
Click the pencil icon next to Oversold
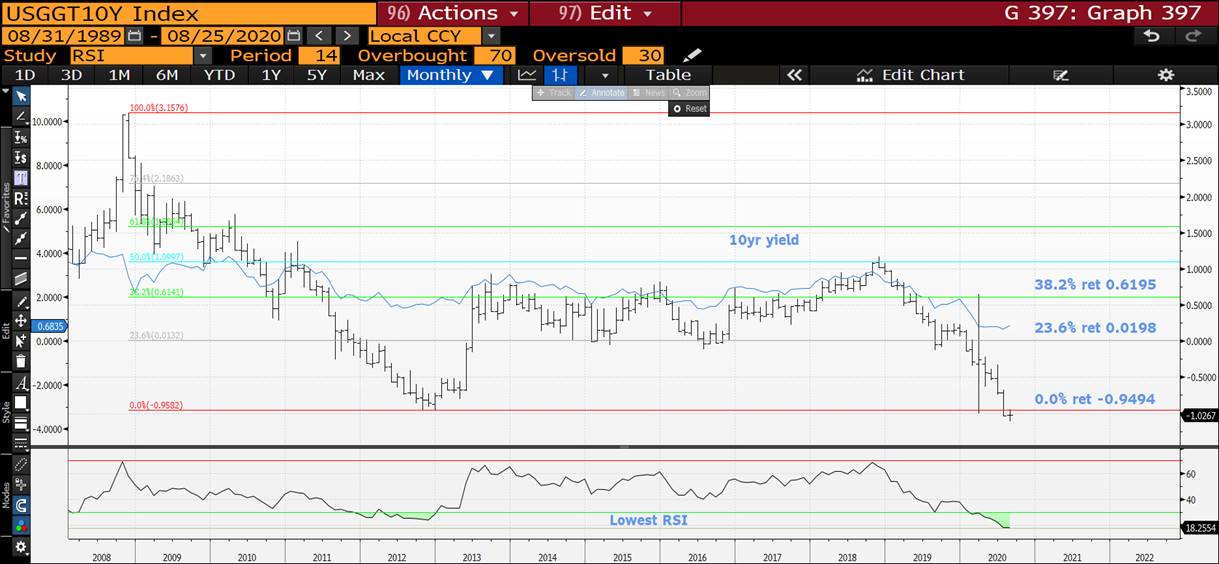click(x=692, y=55)
